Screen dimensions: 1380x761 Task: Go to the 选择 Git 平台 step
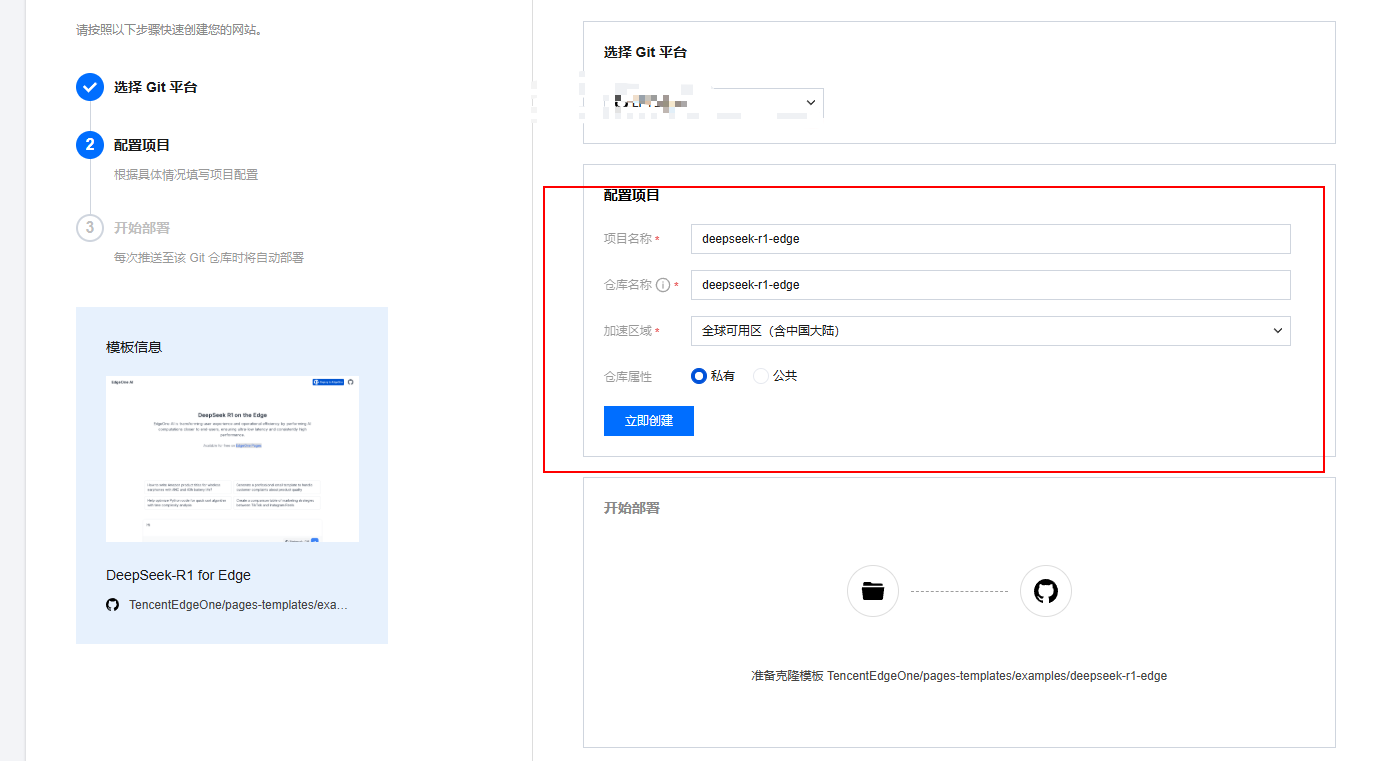tap(156, 87)
